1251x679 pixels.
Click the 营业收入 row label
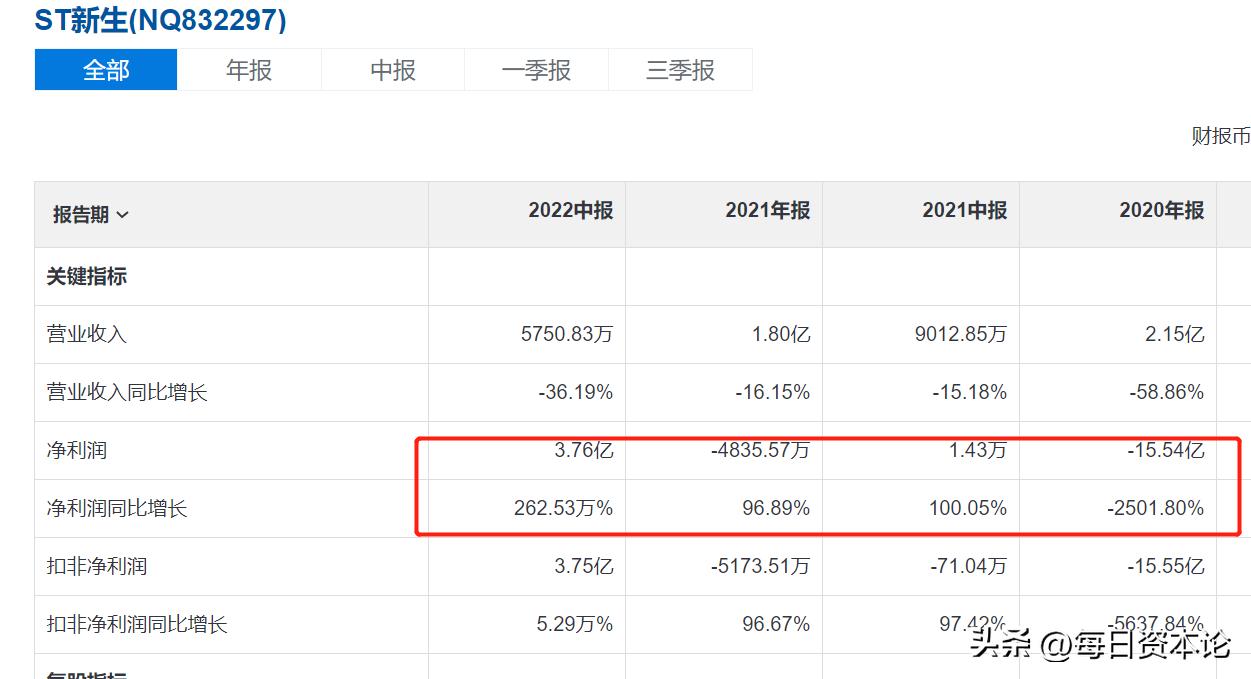click(x=87, y=335)
